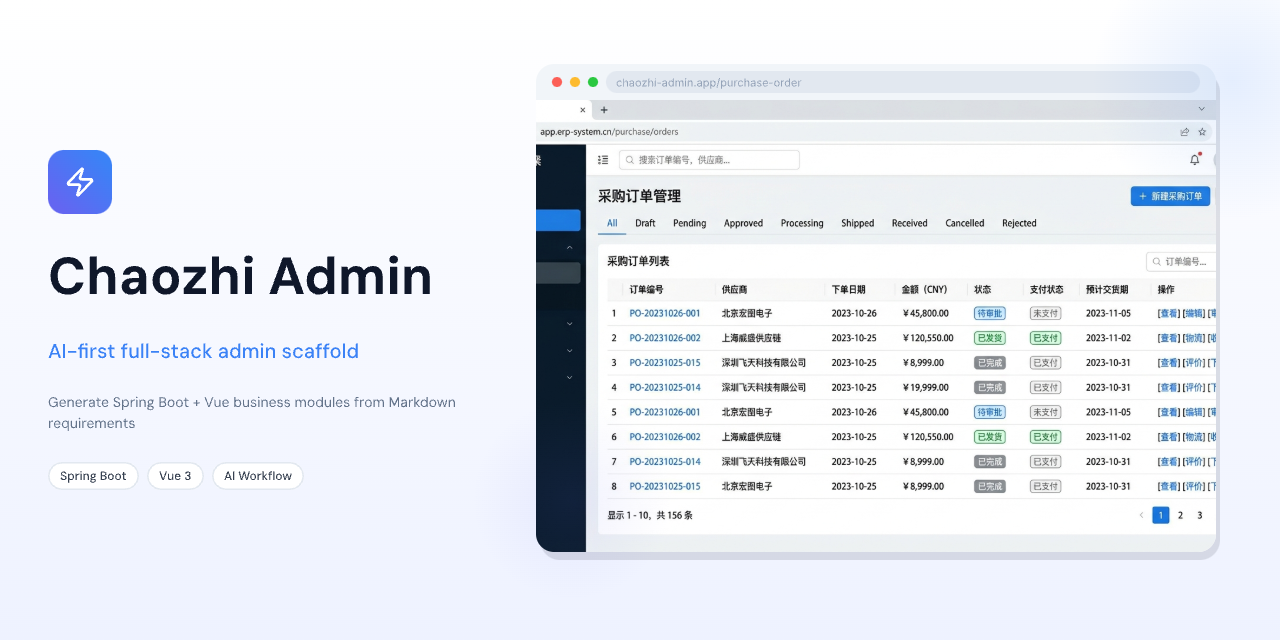Bookmark the page with the star icon
The image size is (1280, 640).
pyautogui.click(x=1202, y=132)
